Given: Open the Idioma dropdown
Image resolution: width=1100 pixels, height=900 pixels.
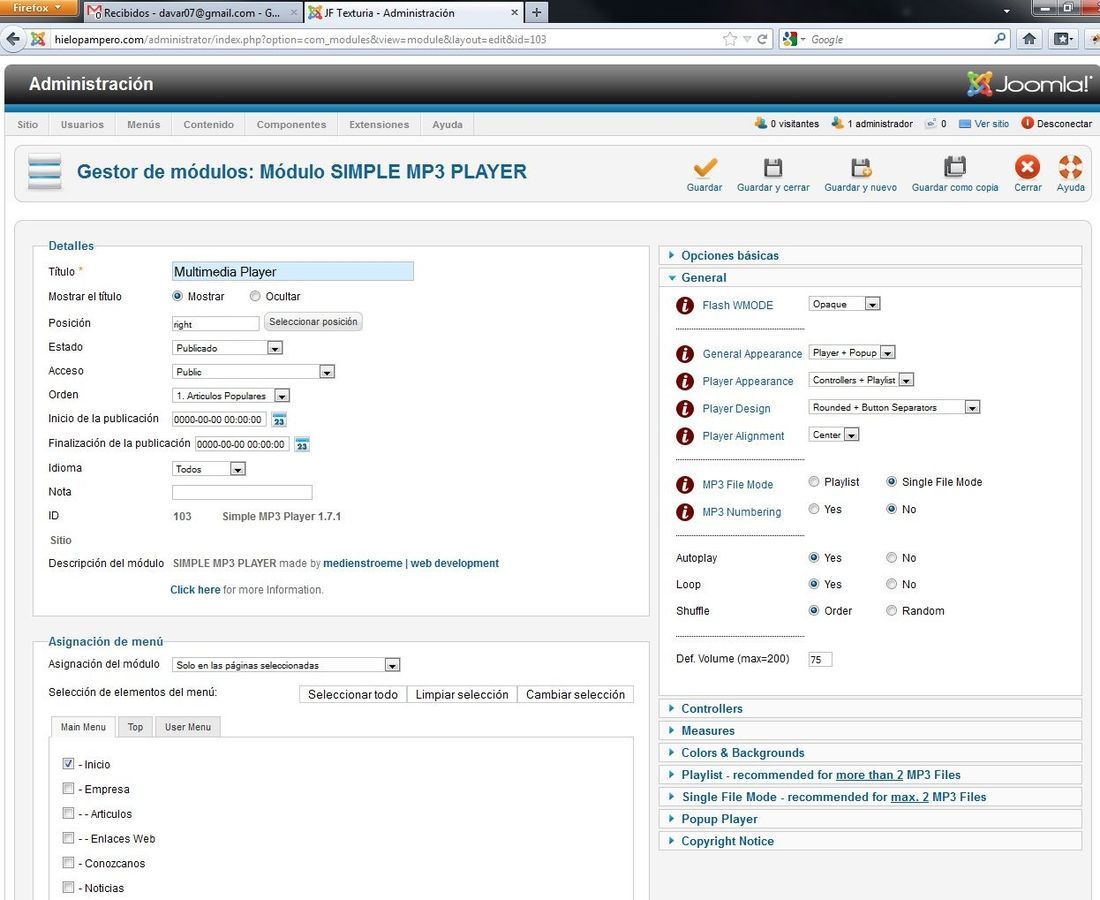Looking at the screenshot, I should pyautogui.click(x=209, y=469).
